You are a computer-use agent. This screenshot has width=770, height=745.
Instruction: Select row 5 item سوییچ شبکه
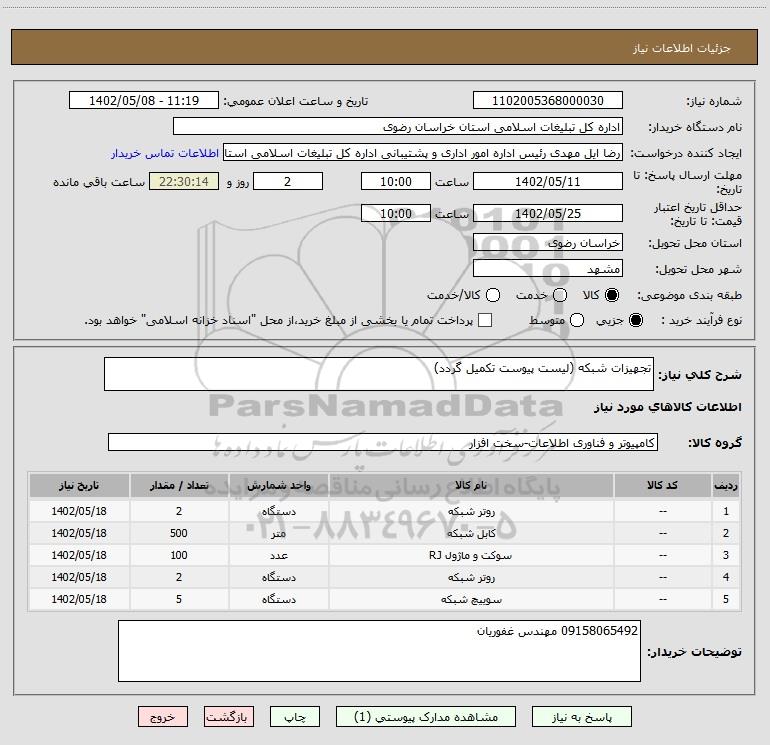tap(471, 600)
